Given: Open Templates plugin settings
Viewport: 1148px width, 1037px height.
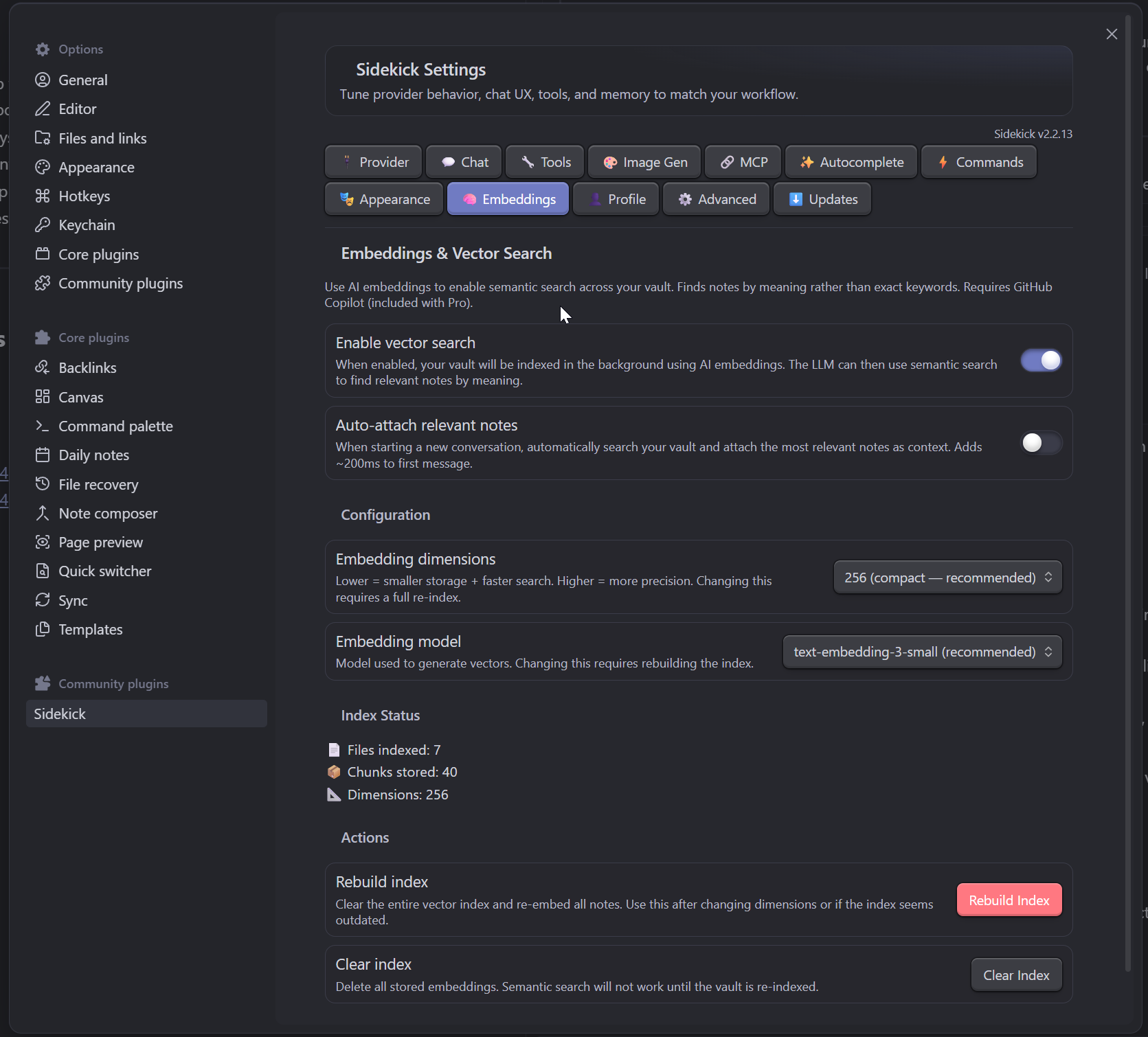Looking at the screenshot, I should click(x=146, y=629).
